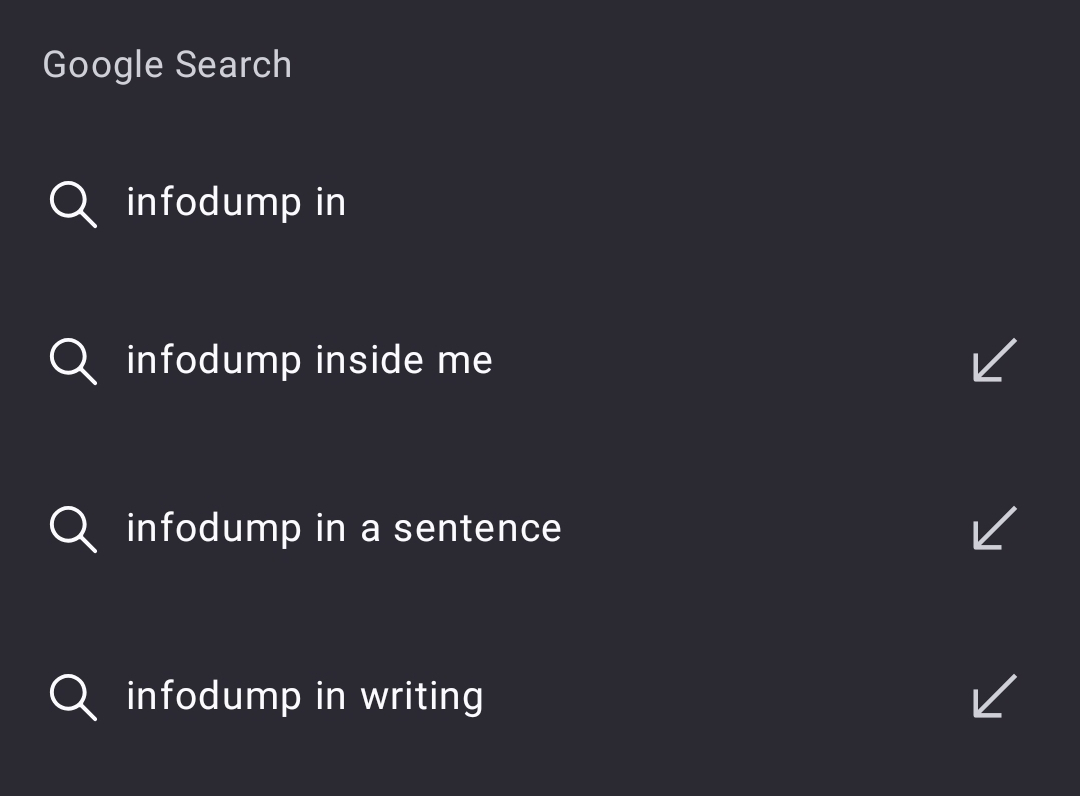Click the "Google Search" section header

point(167,65)
